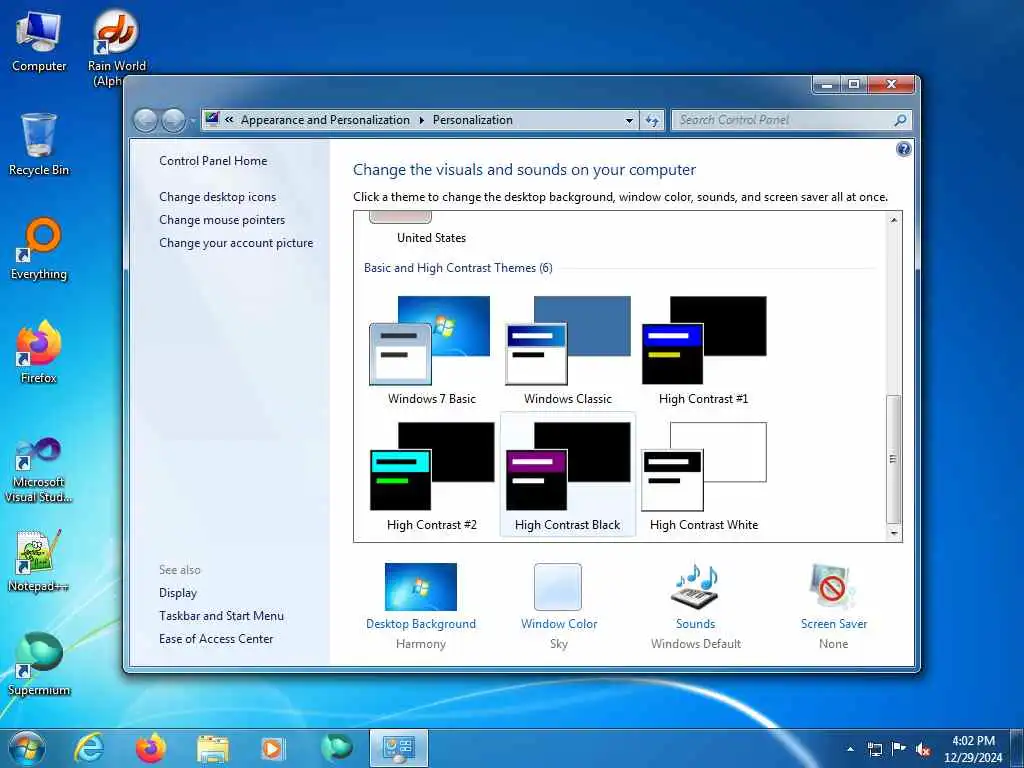Click the theme list scrollbar thumb

893,458
